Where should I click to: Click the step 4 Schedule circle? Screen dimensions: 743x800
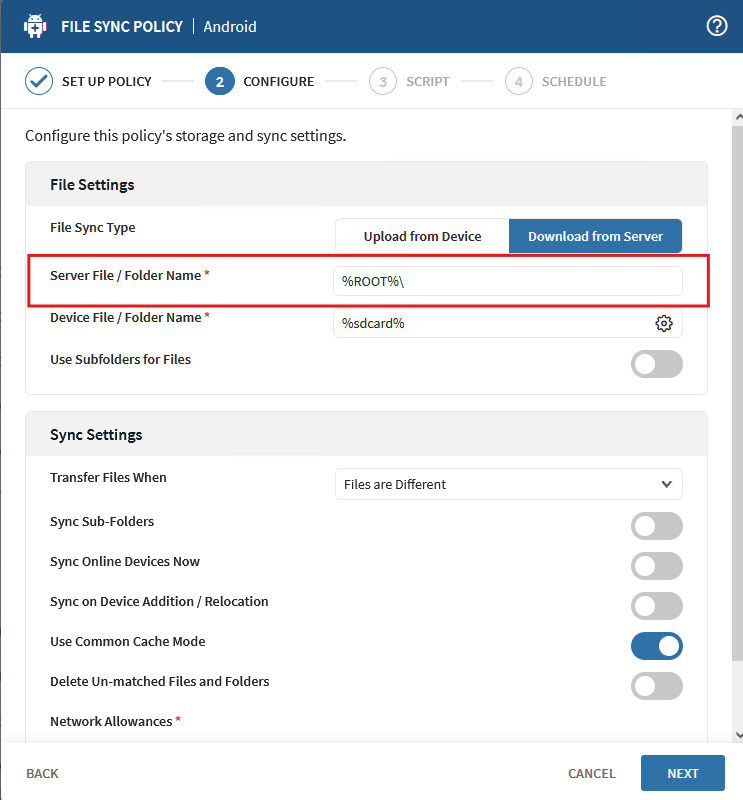518,81
